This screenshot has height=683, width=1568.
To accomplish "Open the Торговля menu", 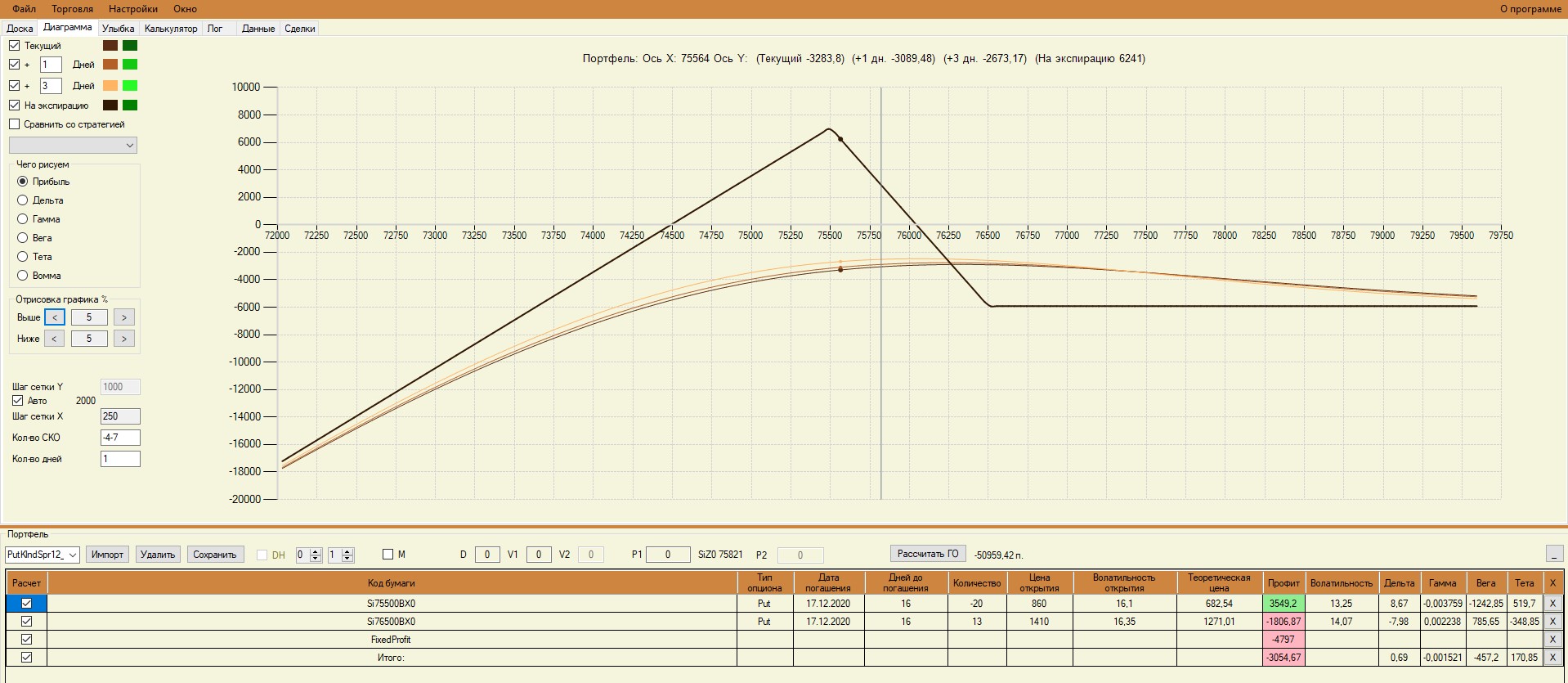I will pos(73,9).
